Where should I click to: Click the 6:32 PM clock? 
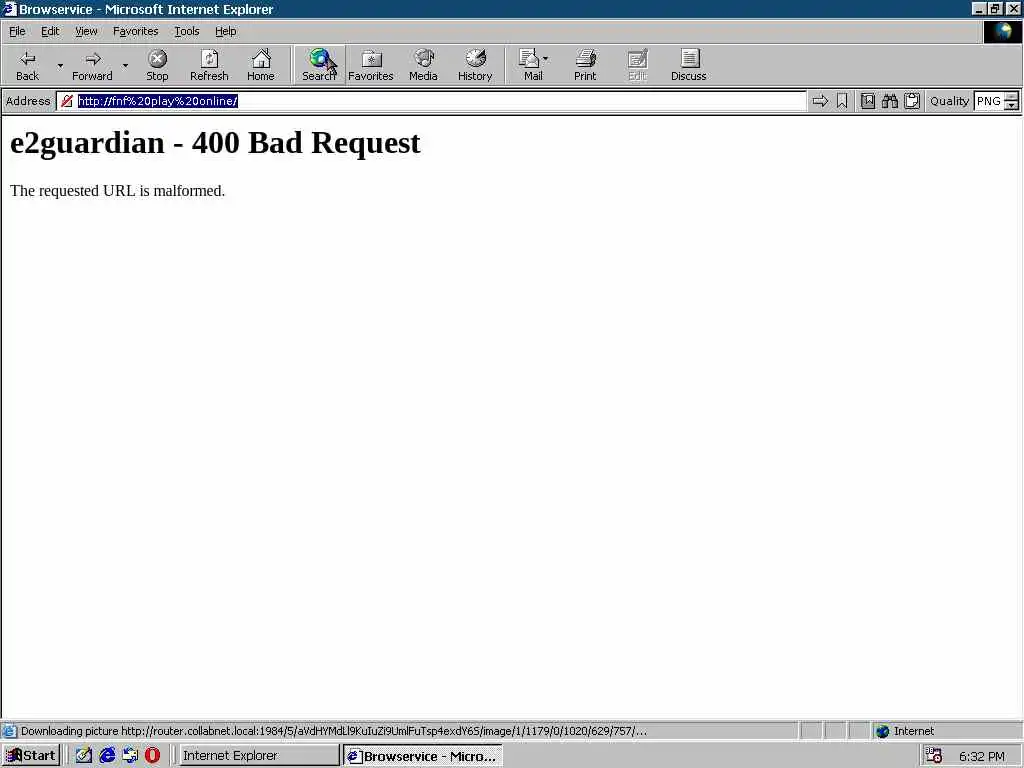(982, 756)
